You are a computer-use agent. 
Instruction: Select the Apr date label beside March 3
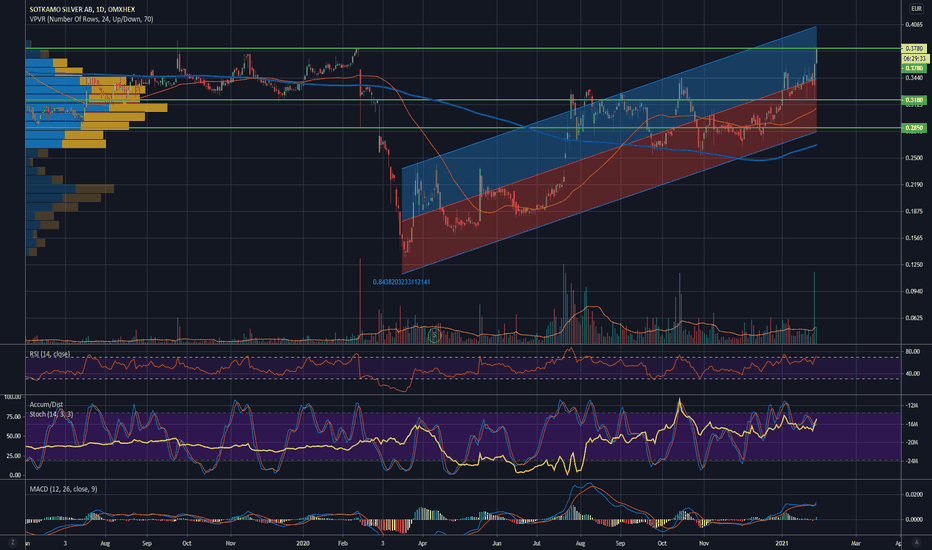(x=423, y=543)
